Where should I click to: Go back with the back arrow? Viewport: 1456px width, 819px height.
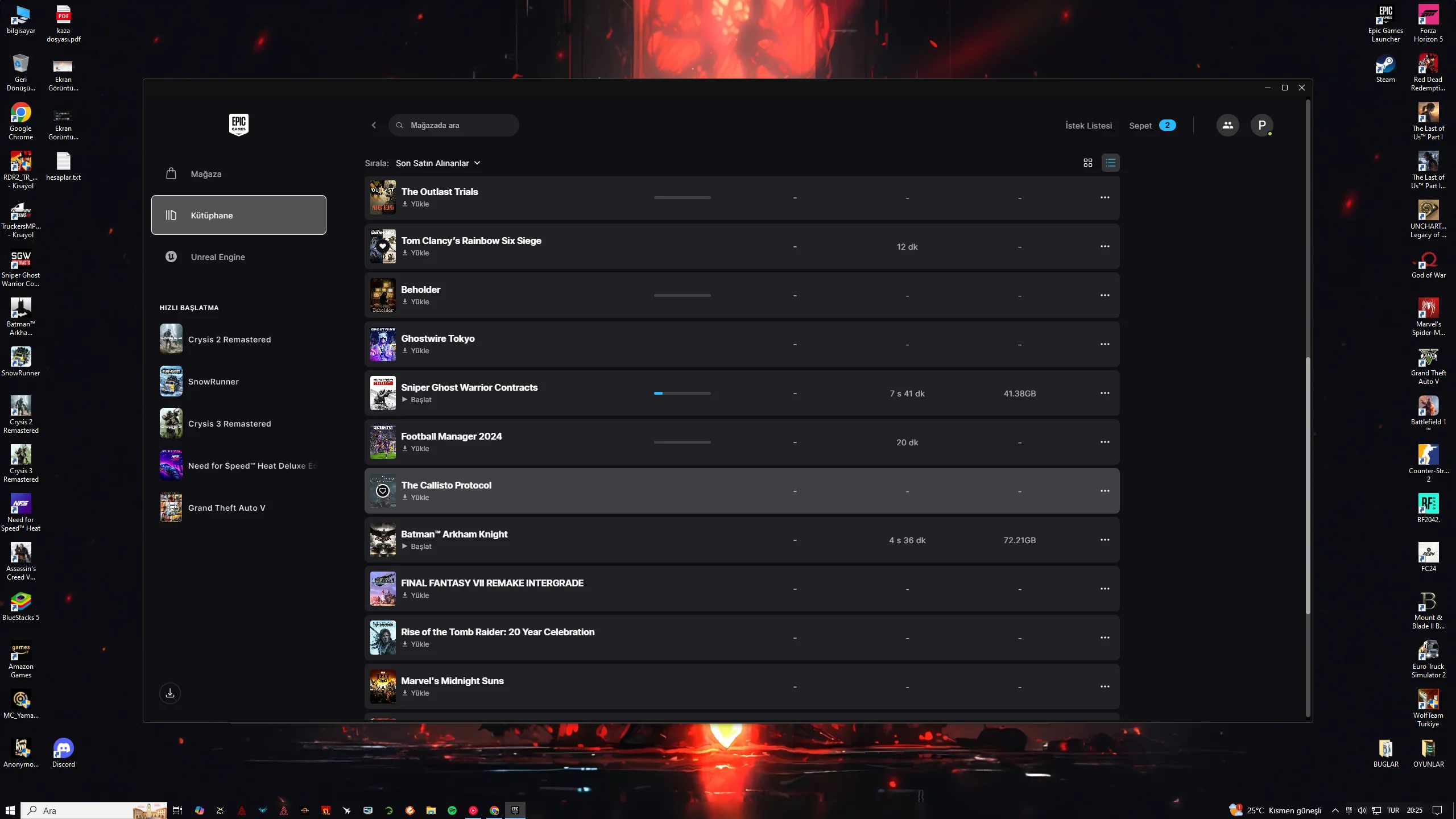point(374,125)
